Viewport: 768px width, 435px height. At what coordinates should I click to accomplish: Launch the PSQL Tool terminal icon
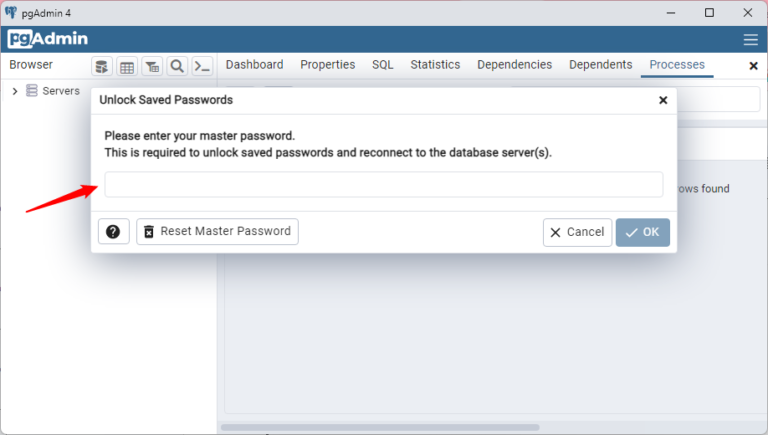pos(202,66)
